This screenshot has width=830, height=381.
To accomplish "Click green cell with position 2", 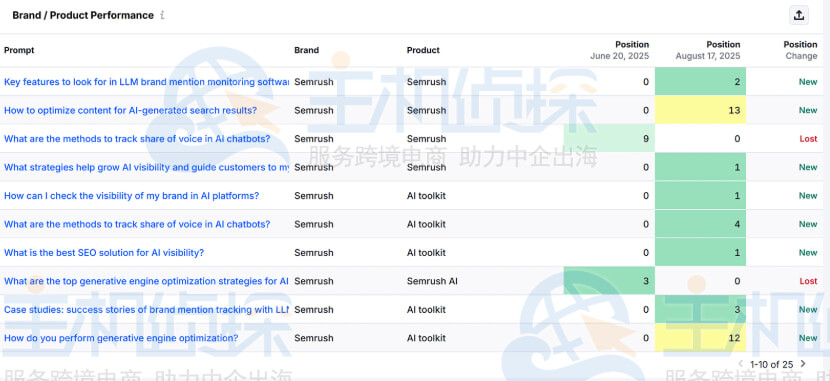I will [x=700, y=81].
